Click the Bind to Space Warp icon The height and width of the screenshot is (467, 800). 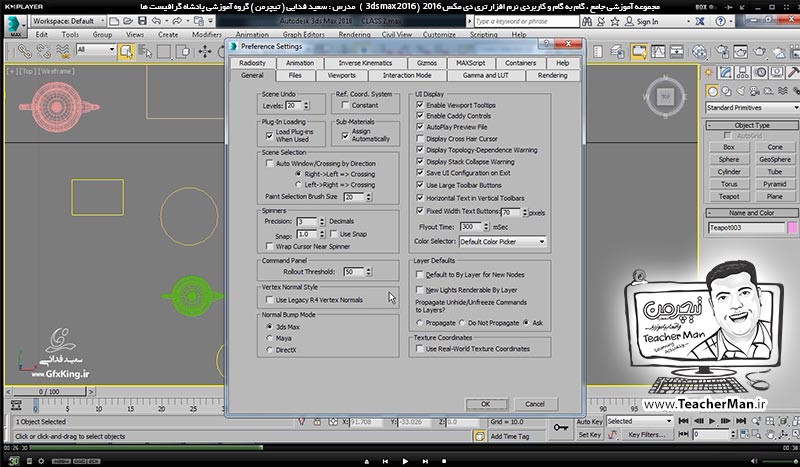pyautogui.click(x=63, y=51)
